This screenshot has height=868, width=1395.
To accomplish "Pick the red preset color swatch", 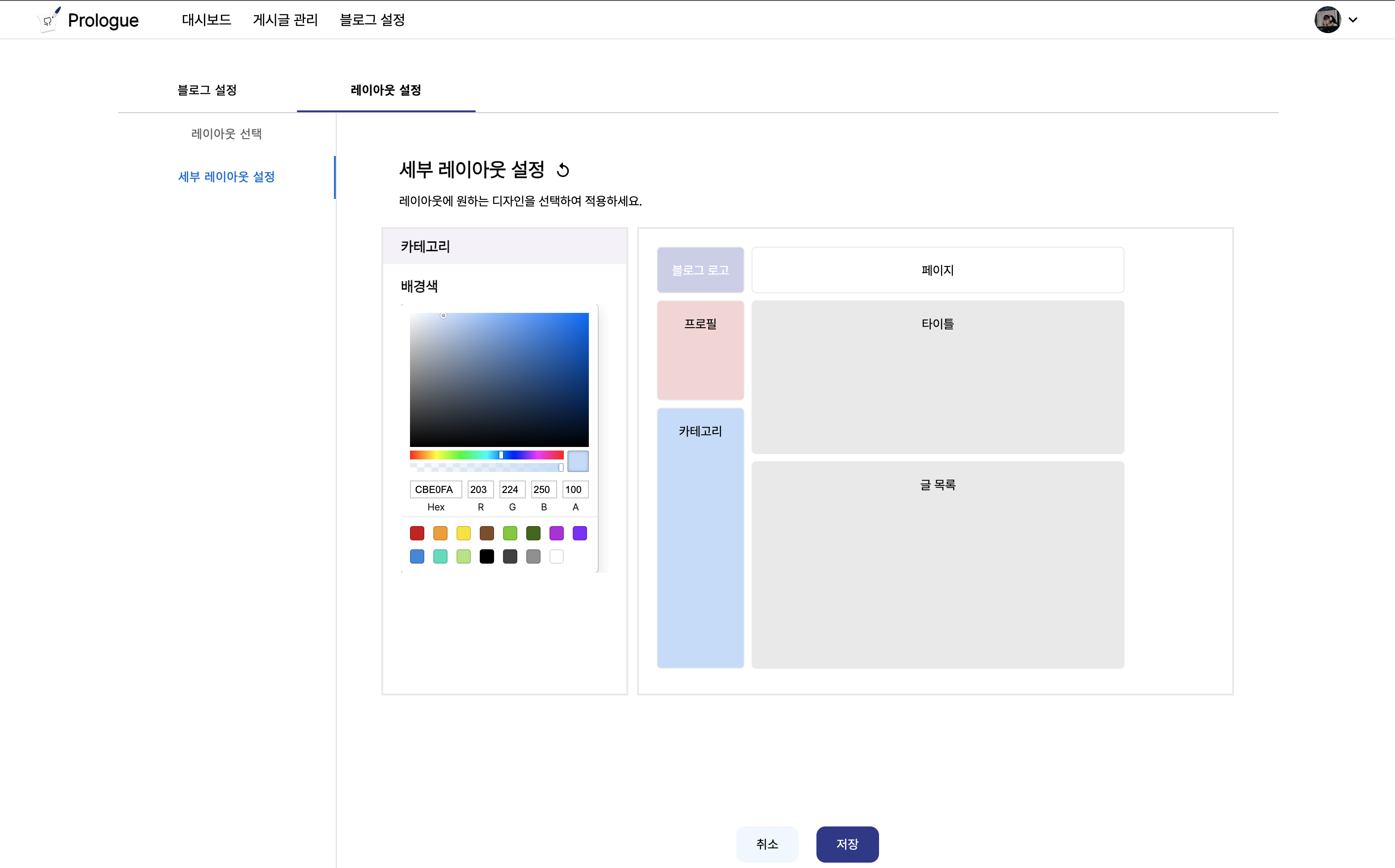I will click(x=417, y=533).
